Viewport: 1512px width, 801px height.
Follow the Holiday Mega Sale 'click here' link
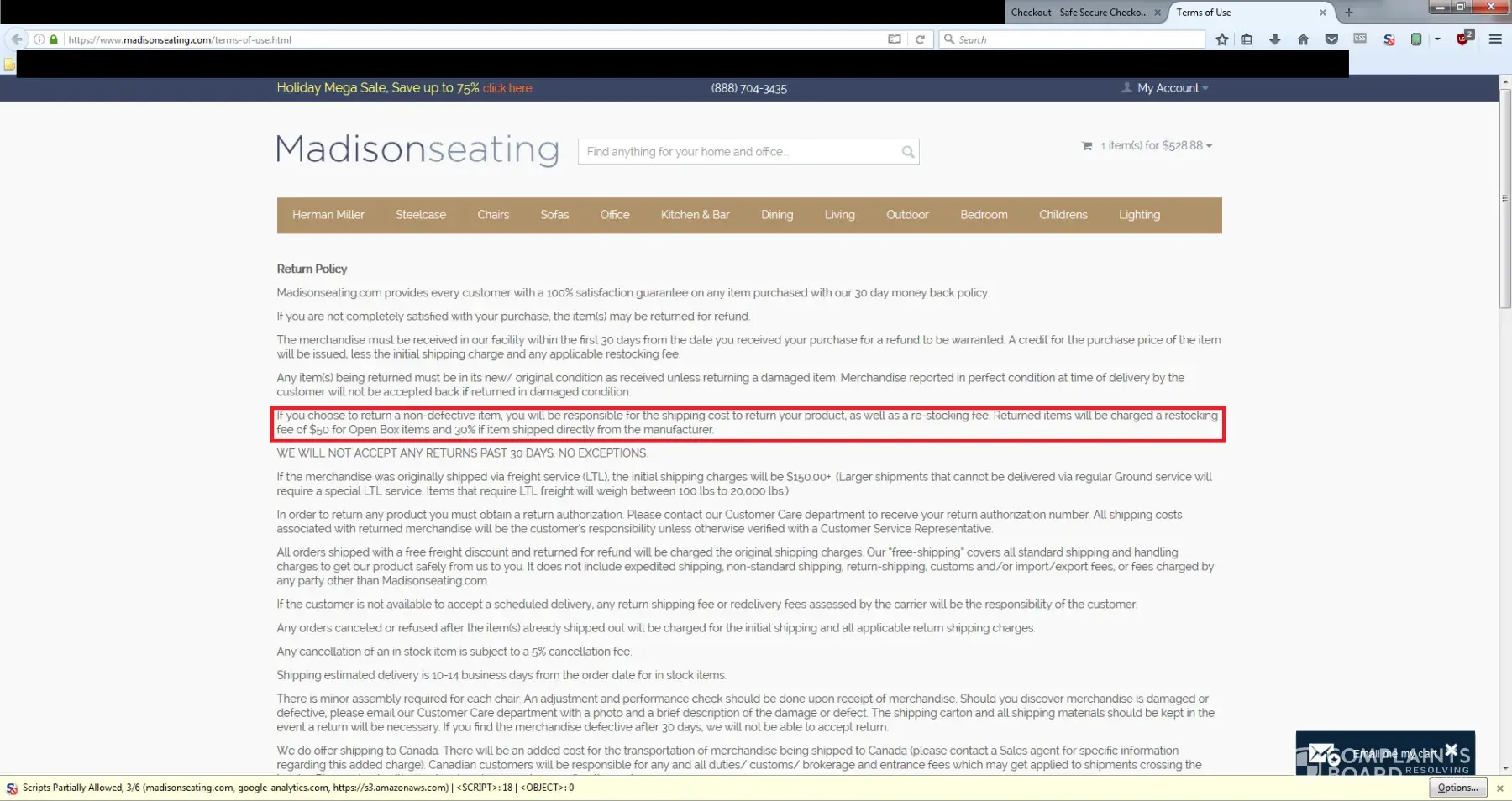507,88
